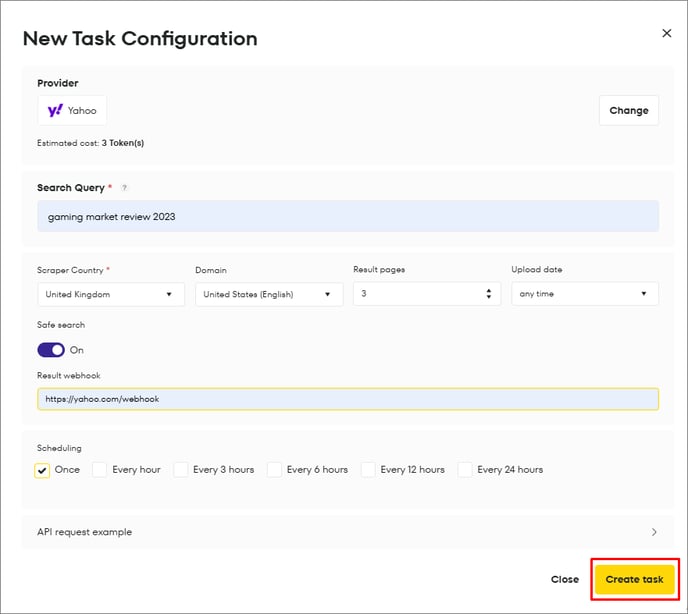Uncheck the Once scheduling checkbox
The height and width of the screenshot is (614, 688).
tap(42, 470)
